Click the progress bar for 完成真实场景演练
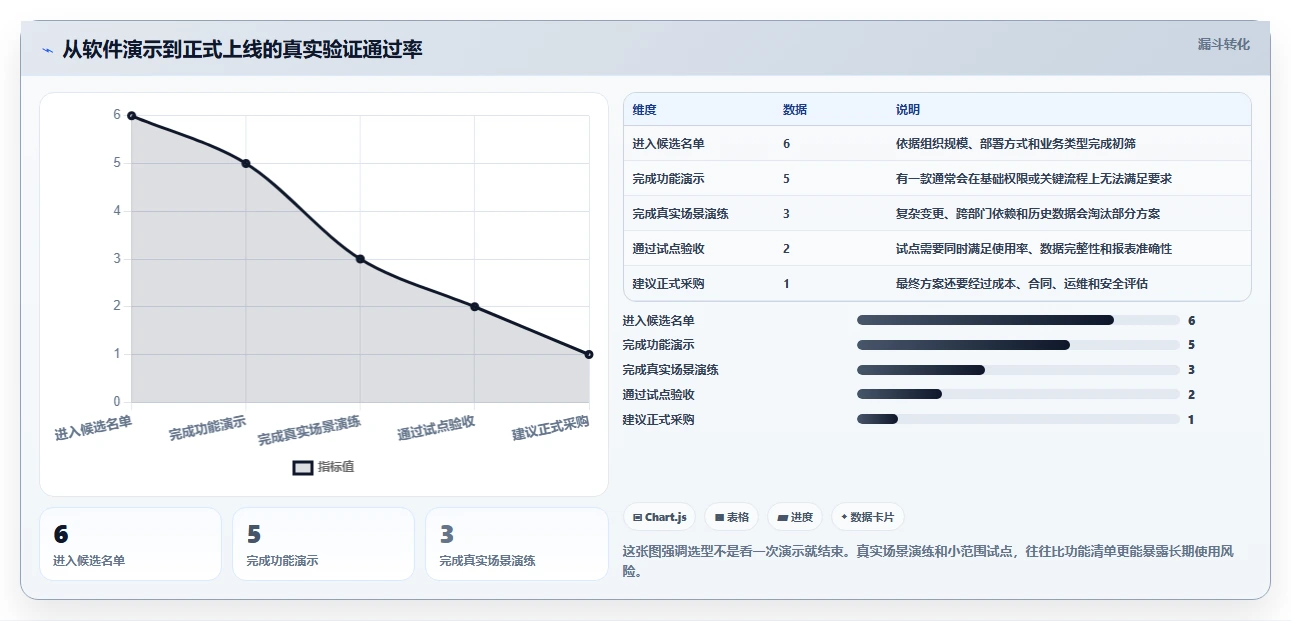This screenshot has width=1291, height=621. tap(1018, 370)
